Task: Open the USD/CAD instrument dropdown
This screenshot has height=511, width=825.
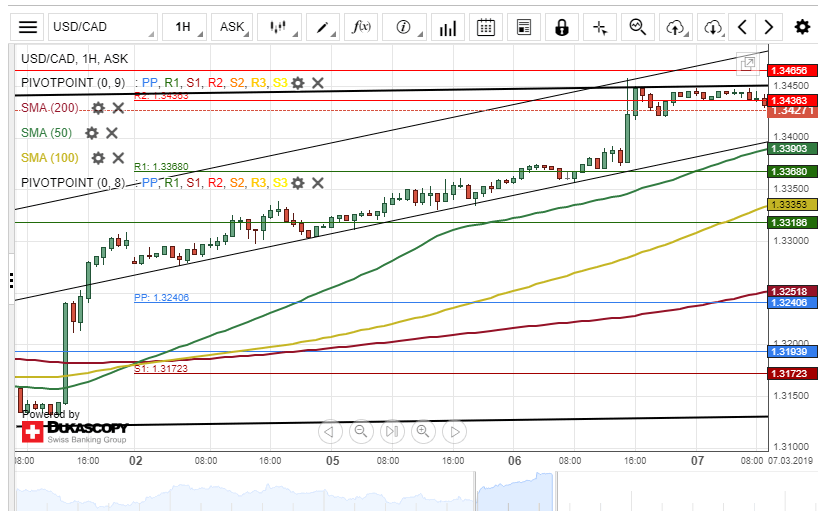Action: [x=104, y=27]
